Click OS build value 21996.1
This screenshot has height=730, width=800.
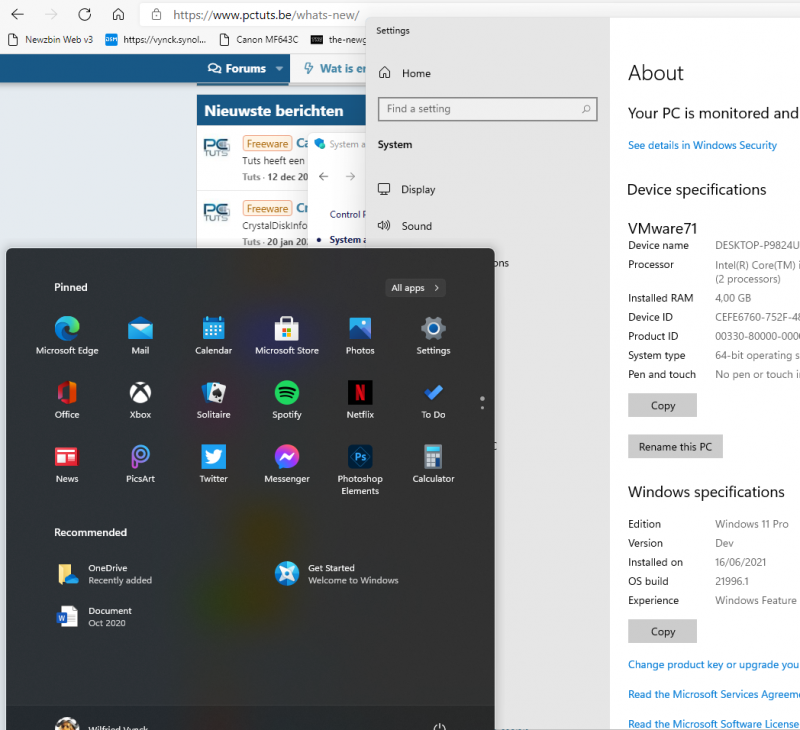pos(732,581)
